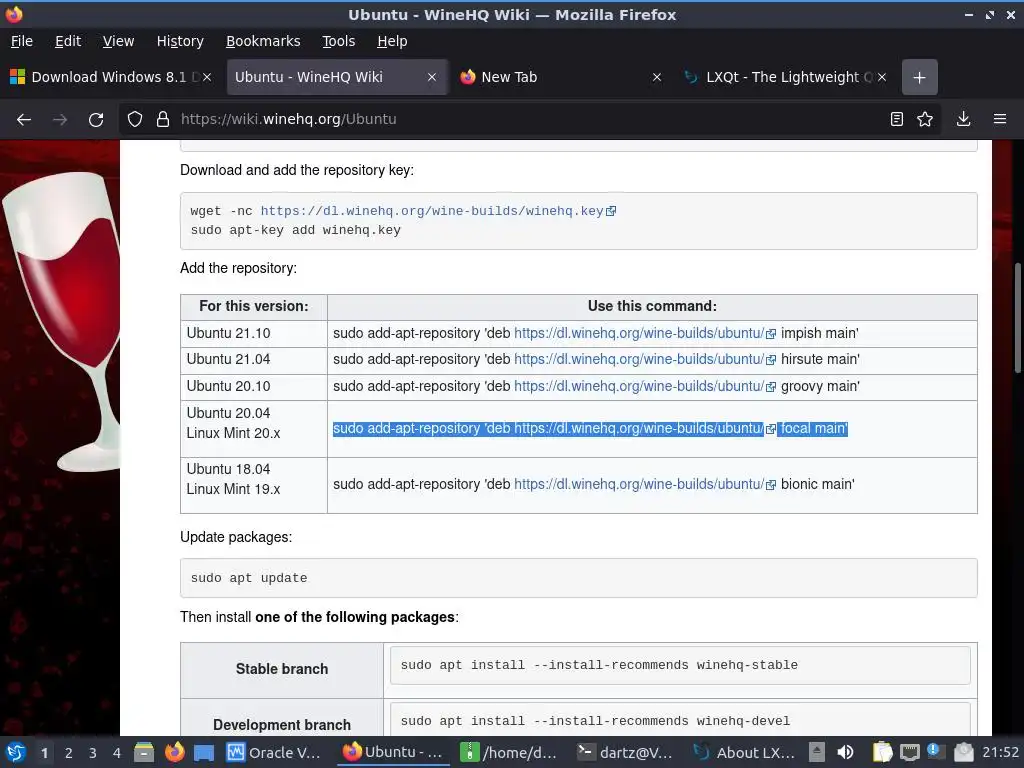This screenshot has height=768, width=1024.
Task: Open the wine-builds link in the focal row
Action: coord(645,428)
